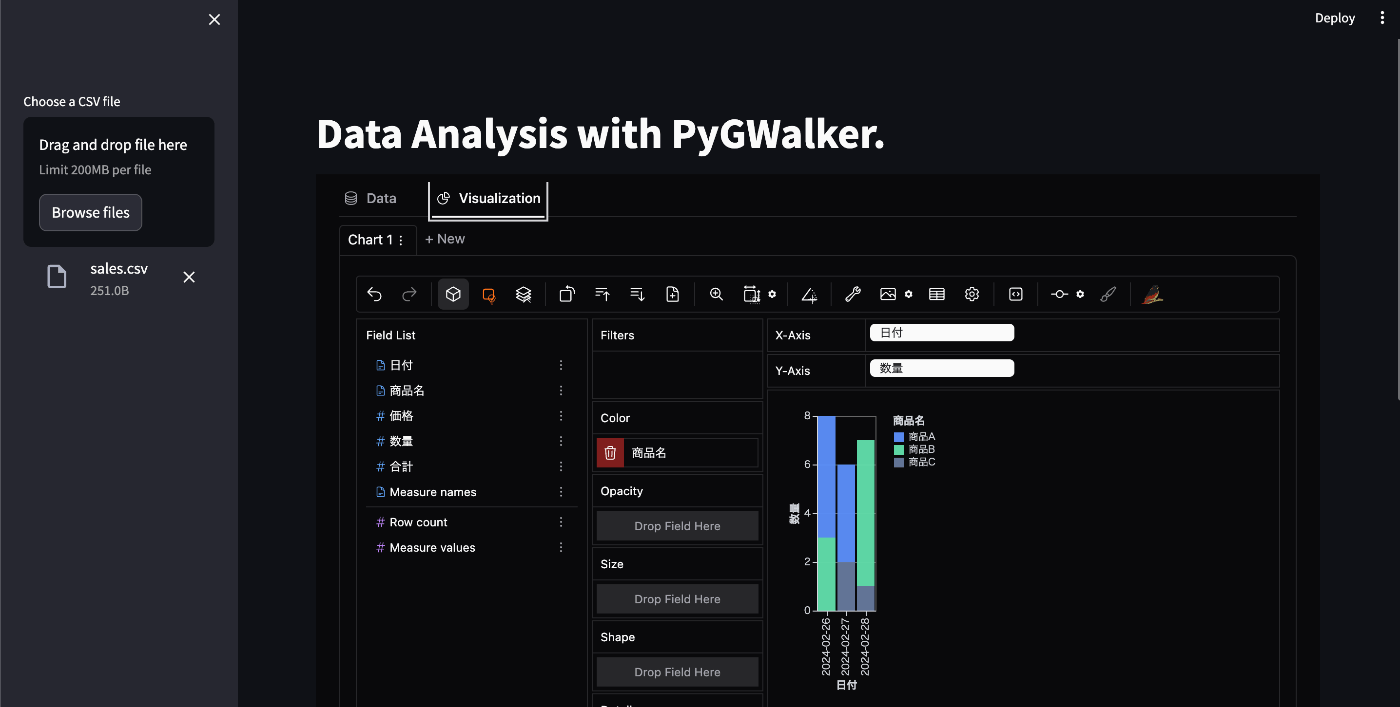Open options menu for 価格 field

pyautogui.click(x=561, y=416)
